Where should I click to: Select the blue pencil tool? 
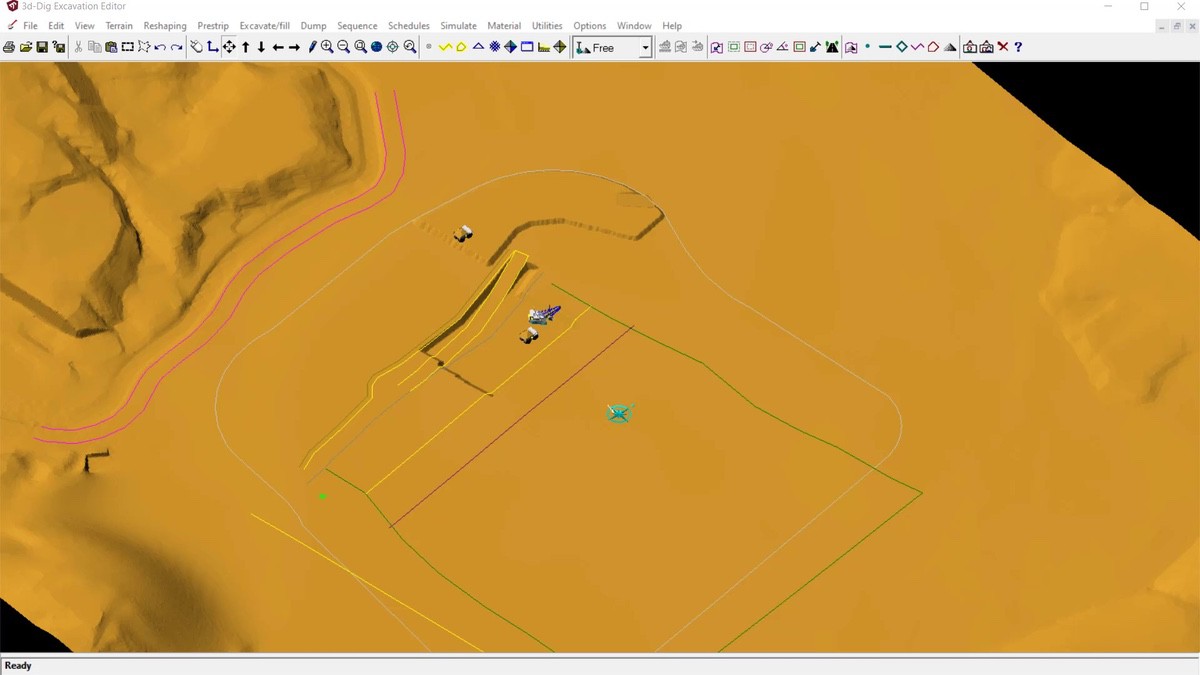point(312,47)
